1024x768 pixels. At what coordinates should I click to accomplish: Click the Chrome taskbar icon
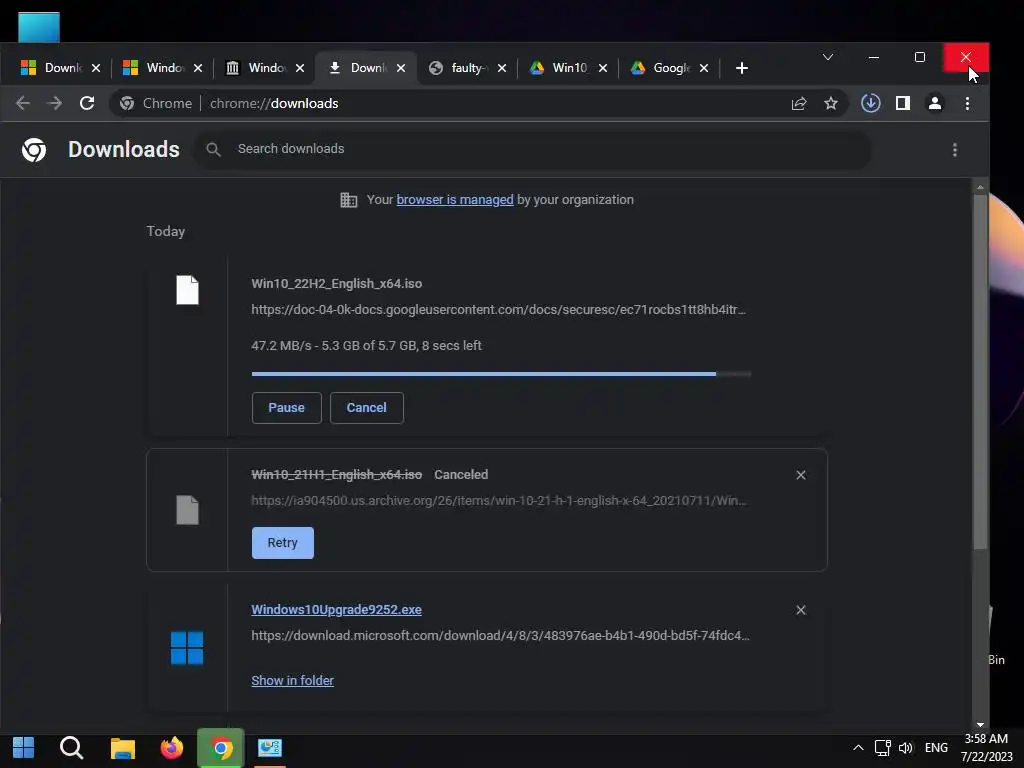[x=221, y=748]
